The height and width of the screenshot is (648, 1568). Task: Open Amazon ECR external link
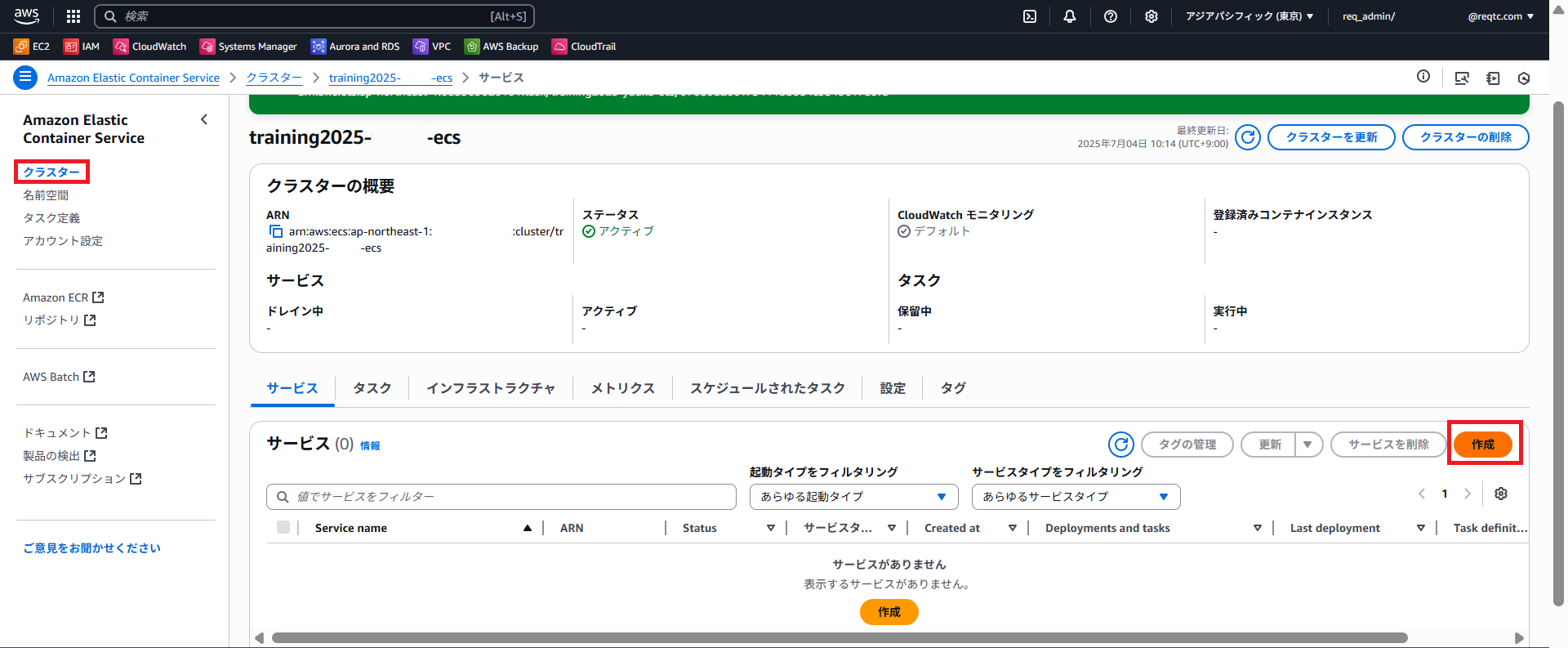click(x=64, y=297)
